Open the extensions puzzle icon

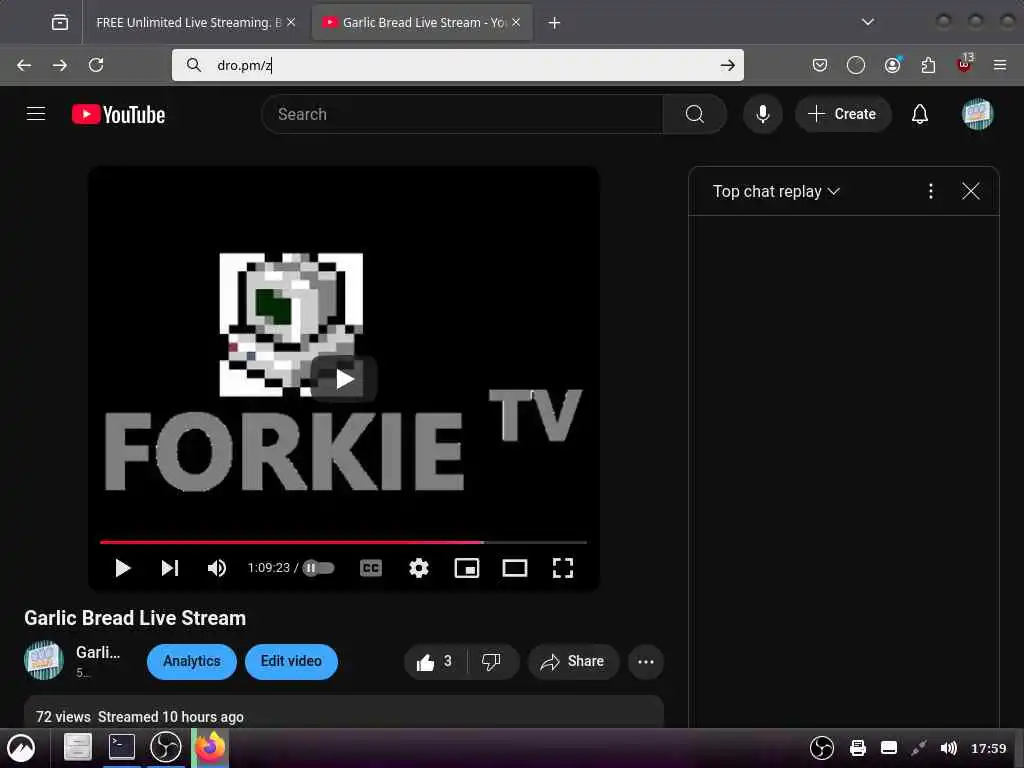point(928,65)
